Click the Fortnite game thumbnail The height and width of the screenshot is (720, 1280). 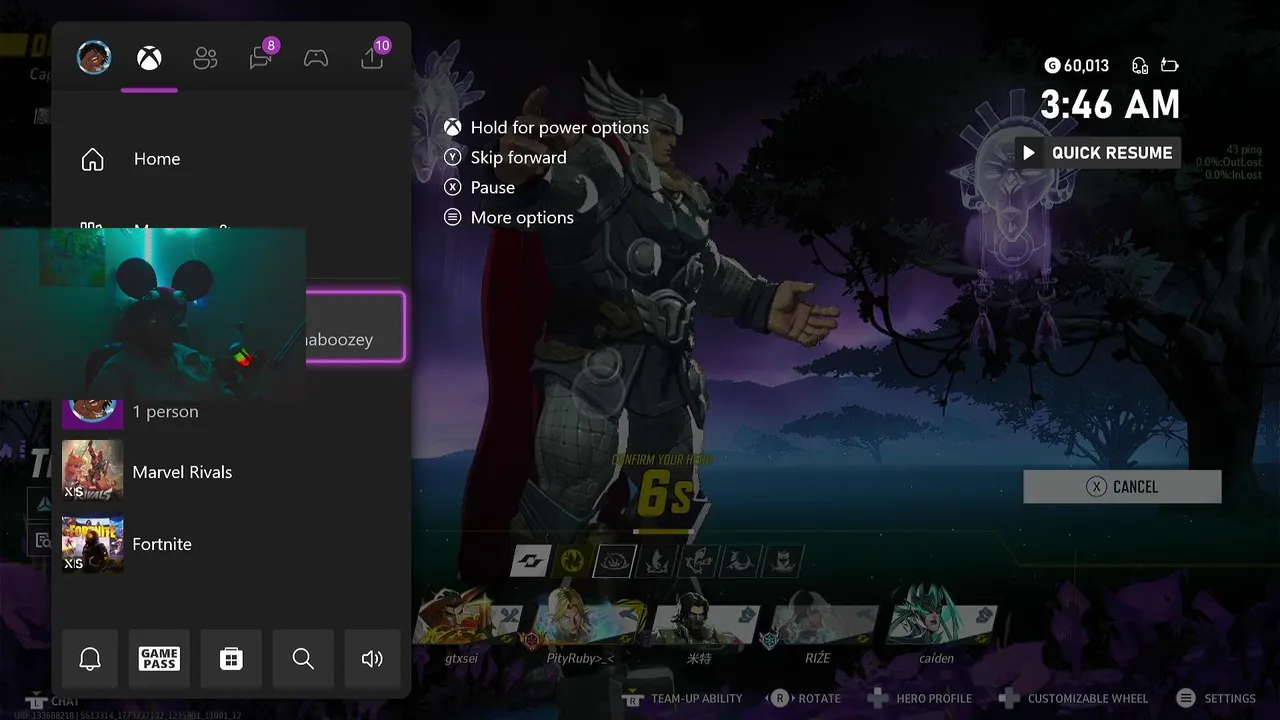tap(93, 544)
